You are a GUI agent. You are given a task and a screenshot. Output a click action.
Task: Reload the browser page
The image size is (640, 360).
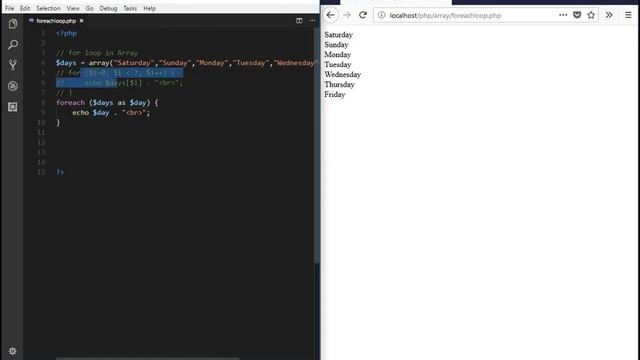(363, 15)
